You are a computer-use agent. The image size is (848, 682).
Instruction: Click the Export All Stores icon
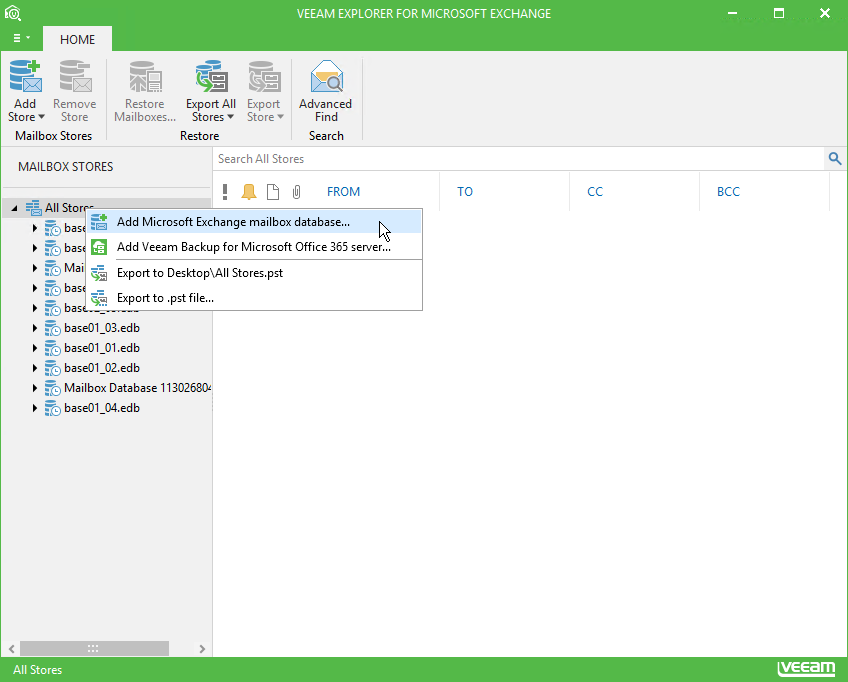click(x=211, y=77)
